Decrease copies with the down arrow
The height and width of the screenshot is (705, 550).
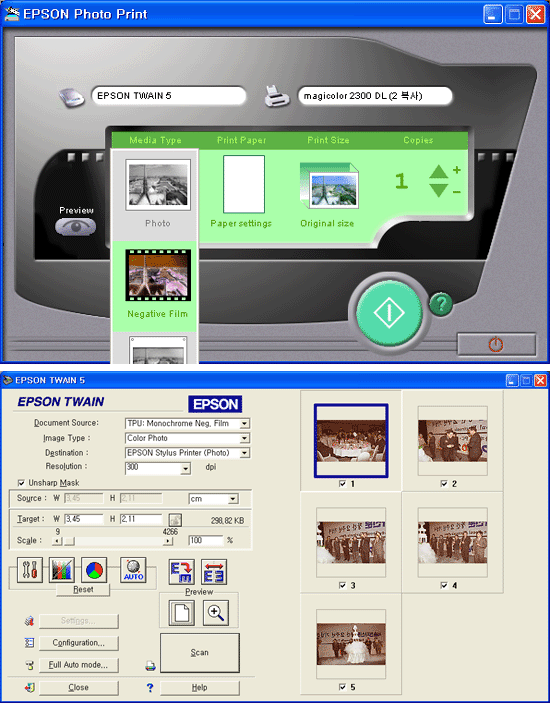pyautogui.click(x=438, y=191)
